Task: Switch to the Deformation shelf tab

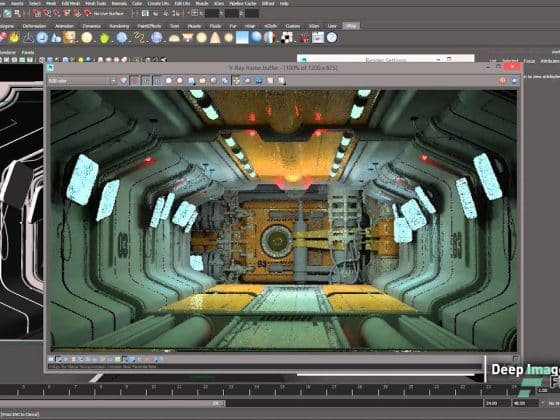Action: click(x=34, y=26)
